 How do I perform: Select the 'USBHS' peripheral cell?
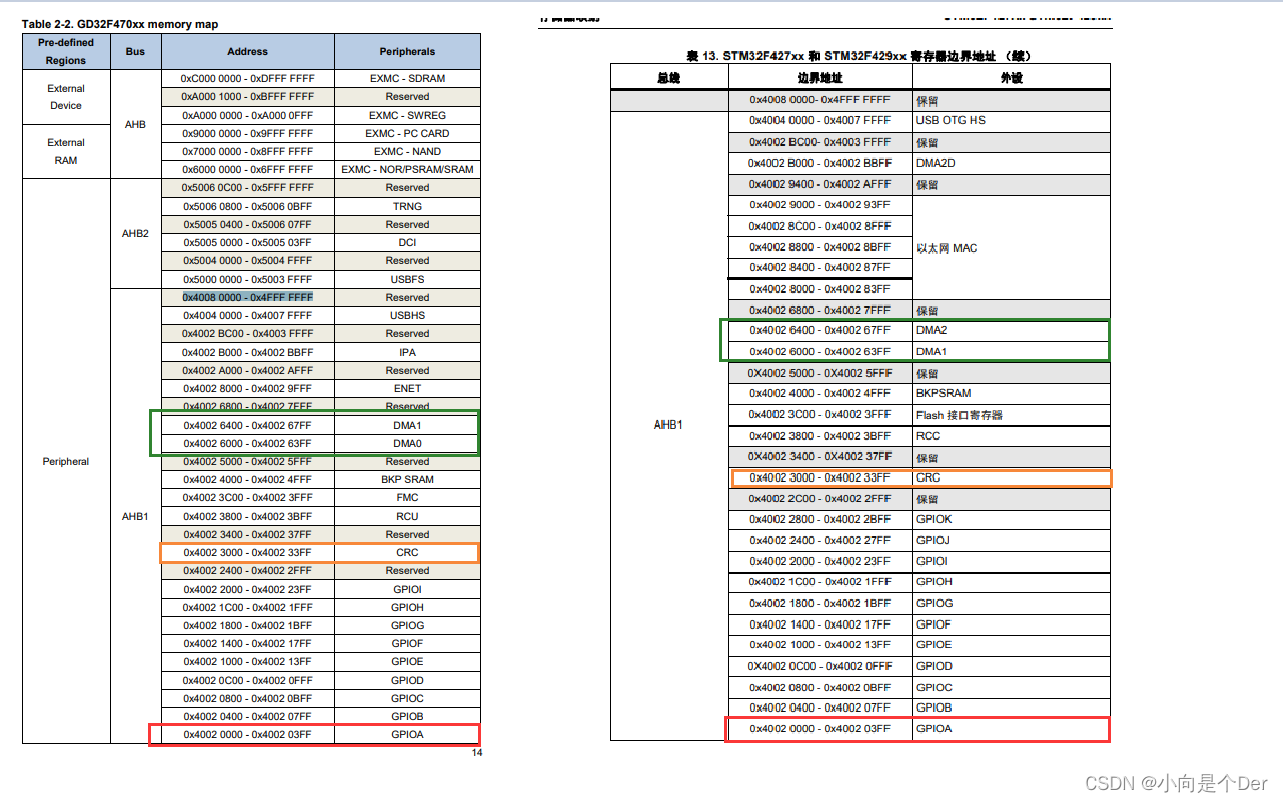(x=407, y=315)
